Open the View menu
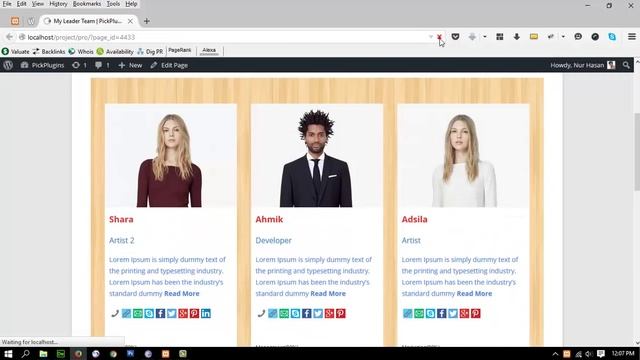The height and width of the screenshot is (360, 640). [38, 4]
